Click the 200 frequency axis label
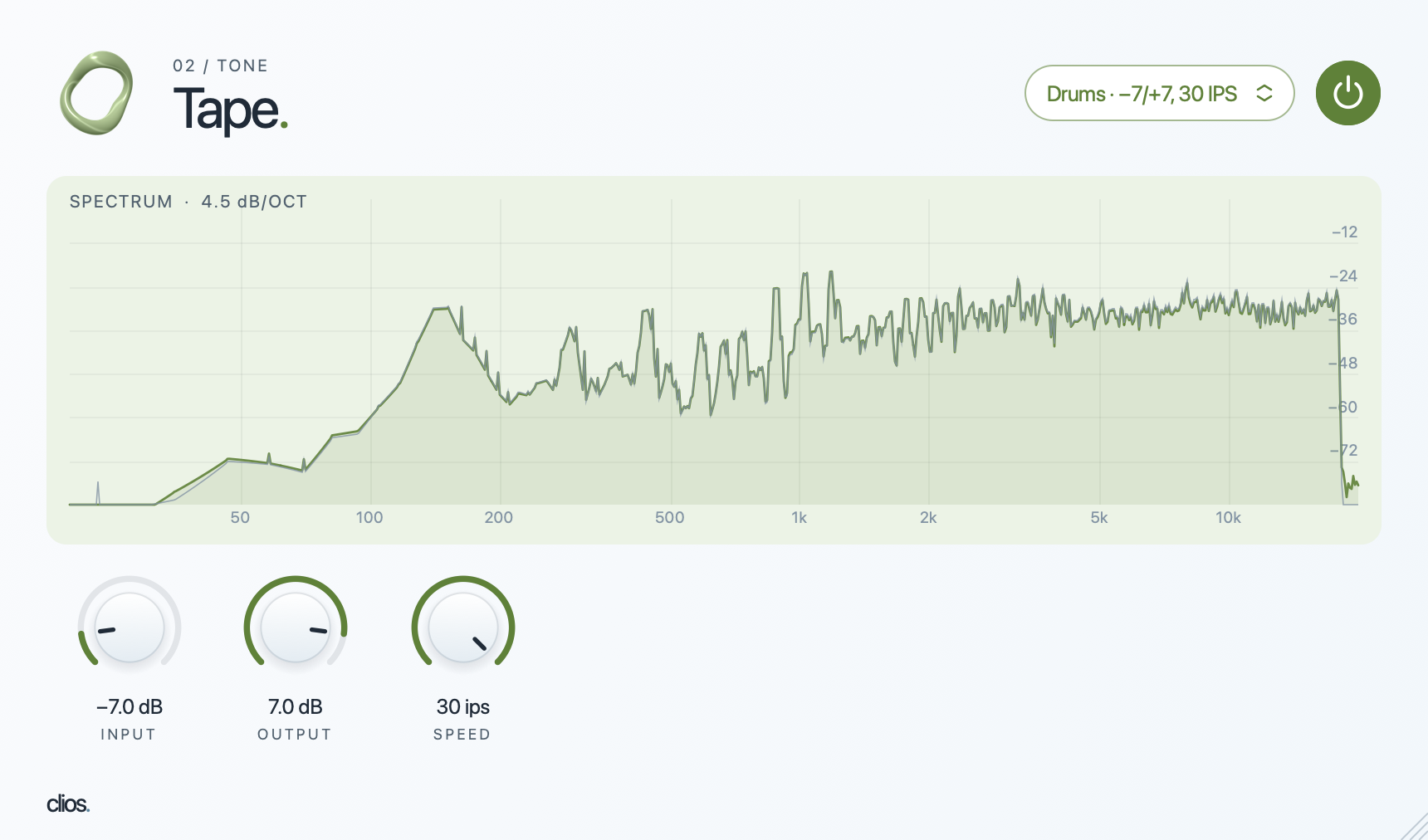1428x840 pixels. point(499,518)
